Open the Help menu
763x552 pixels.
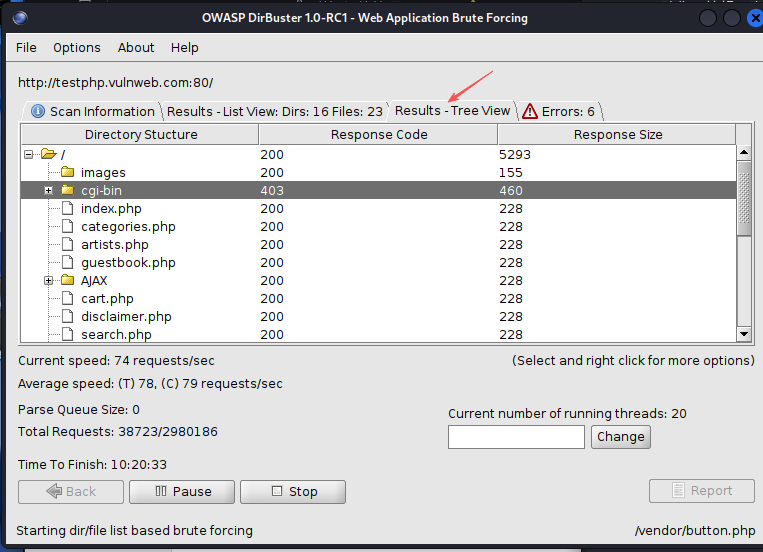[x=184, y=48]
